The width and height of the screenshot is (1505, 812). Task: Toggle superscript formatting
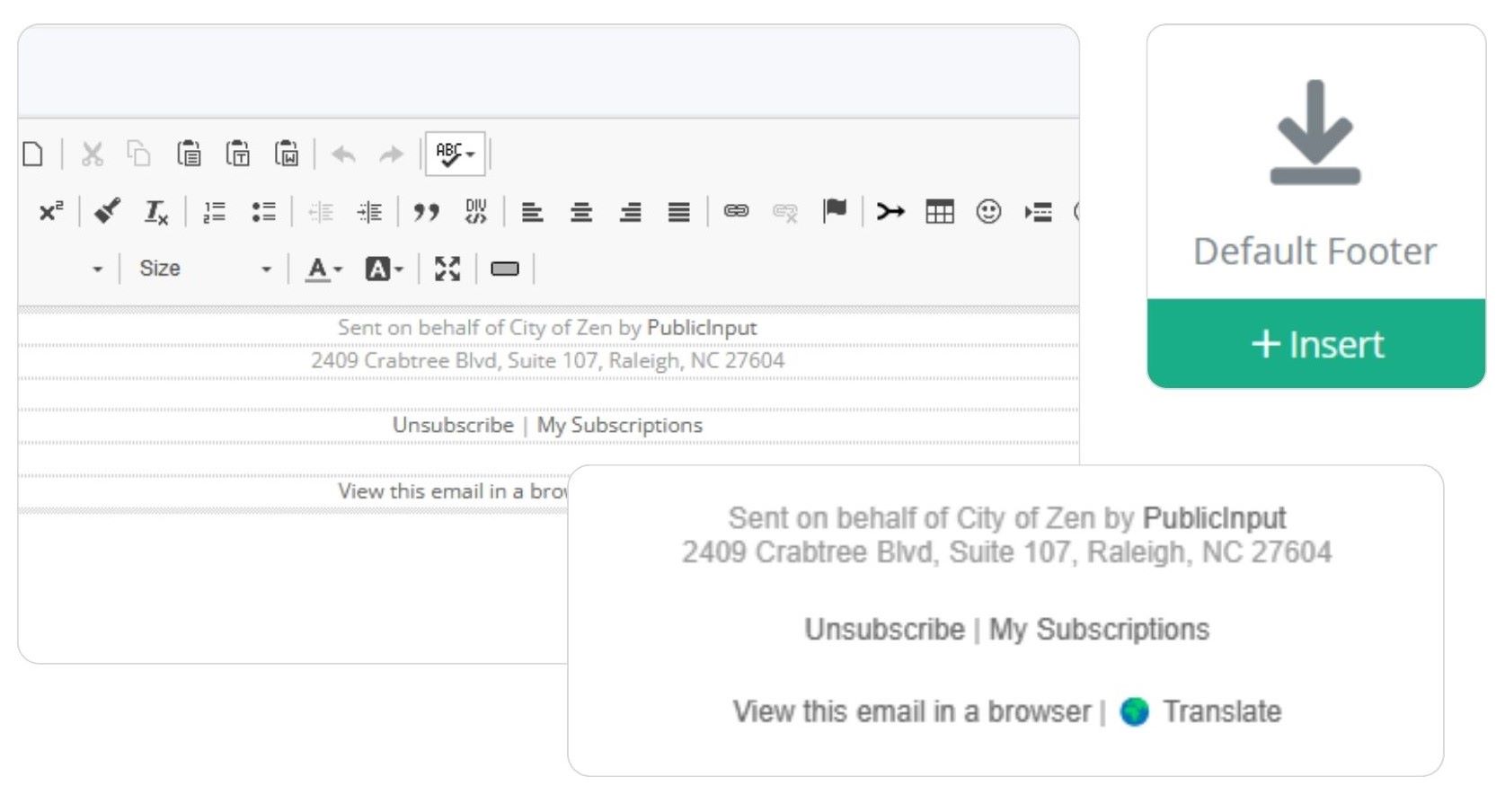[x=50, y=212]
